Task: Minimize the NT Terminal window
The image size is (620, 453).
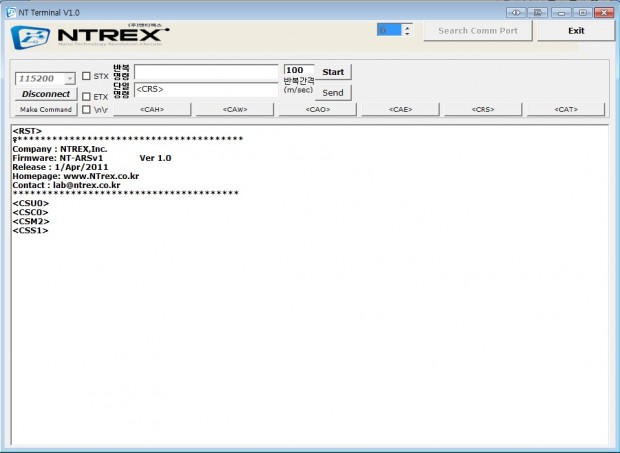Action: (x=561, y=13)
